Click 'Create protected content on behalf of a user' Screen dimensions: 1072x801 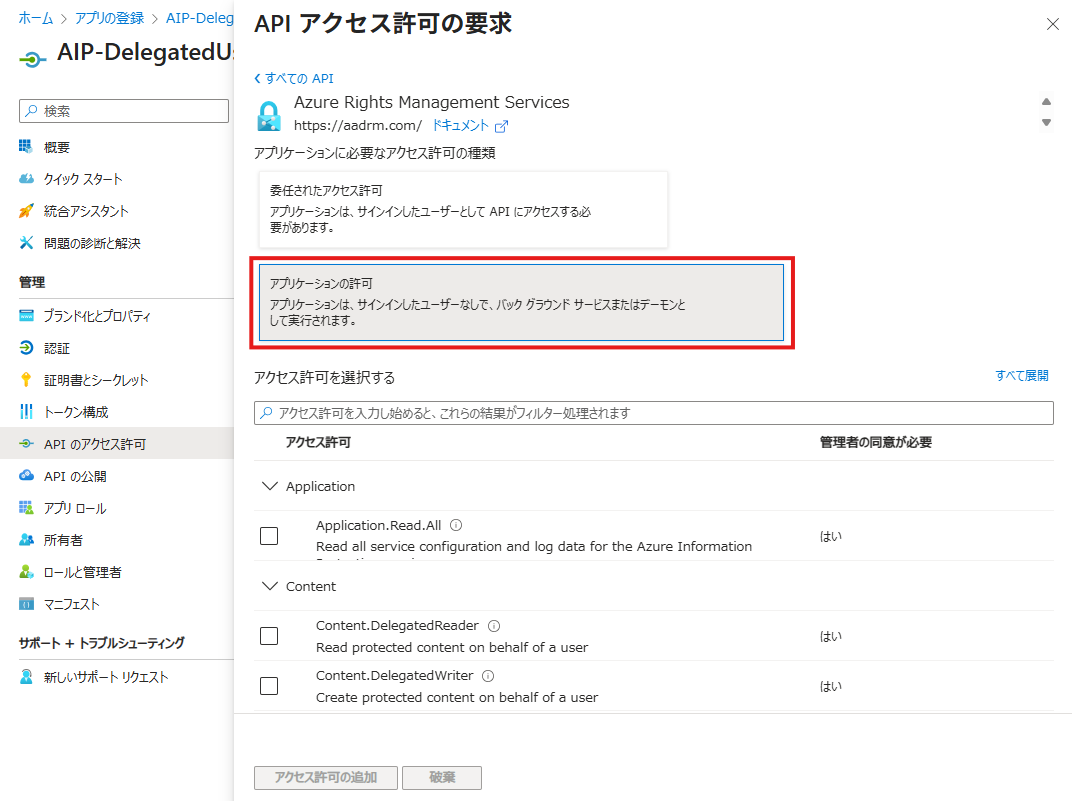coord(457,697)
